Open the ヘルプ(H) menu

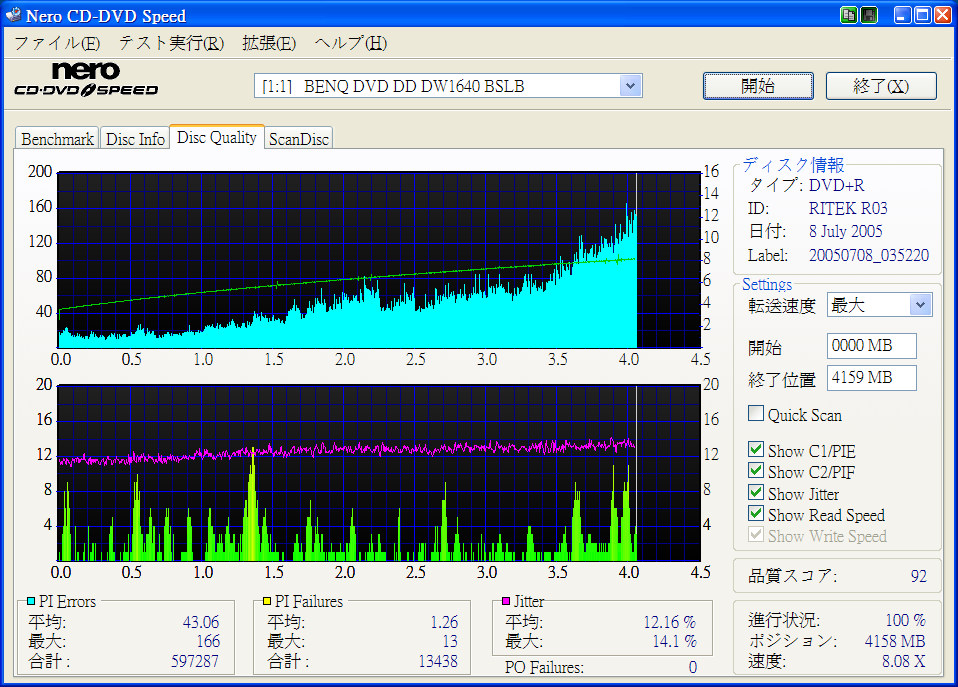tap(351, 43)
